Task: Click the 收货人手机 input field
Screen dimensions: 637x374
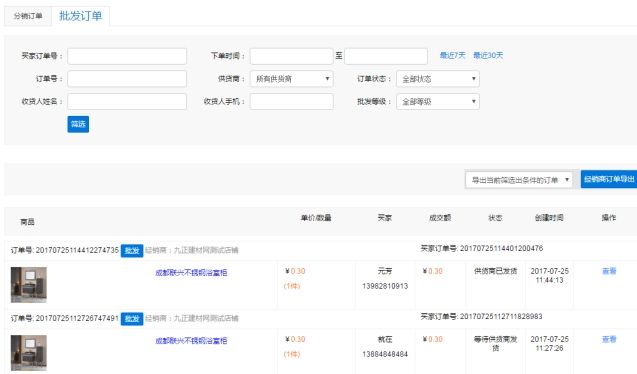Action: [x=292, y=102]
